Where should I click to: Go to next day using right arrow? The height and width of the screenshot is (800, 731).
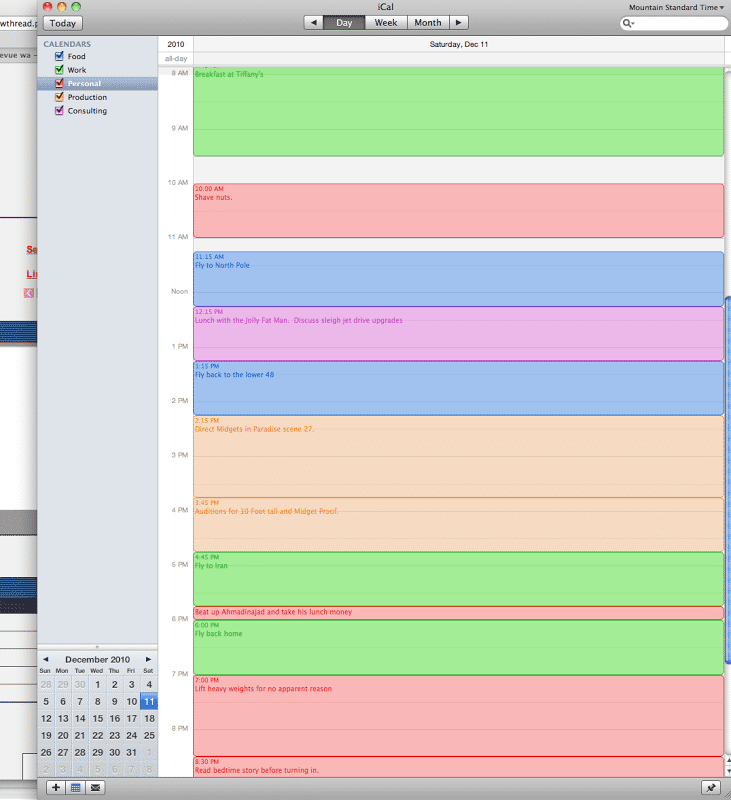tap(459, 22)
